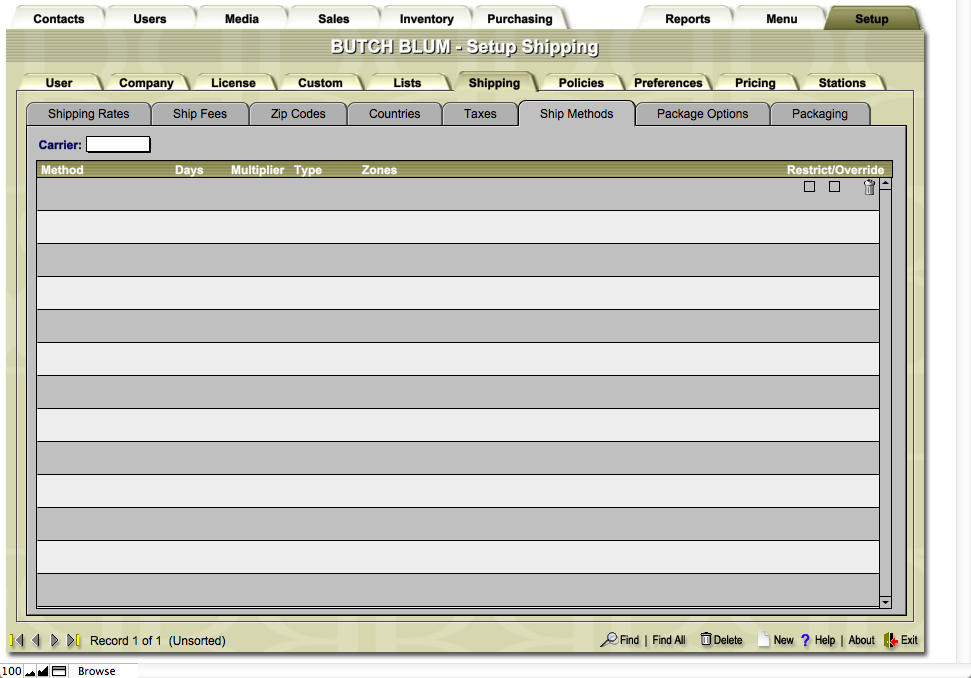This screenshot has width=971, height=678.
Task: Open the Shipping Rates tab
Action: coord(89,114)
